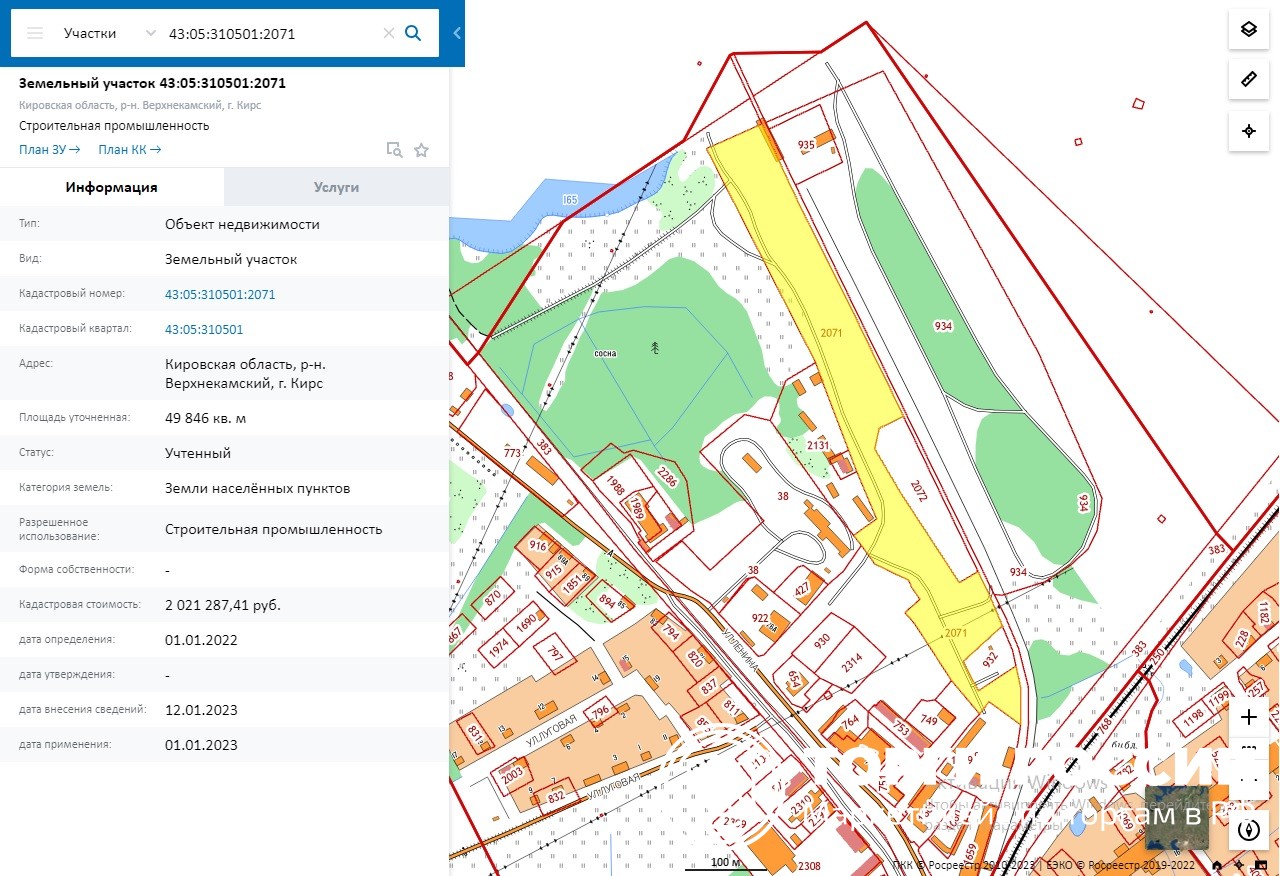Collapse the side panel with chevron
The width and height of the screenshot is (1280, 876).
[457, 33]
